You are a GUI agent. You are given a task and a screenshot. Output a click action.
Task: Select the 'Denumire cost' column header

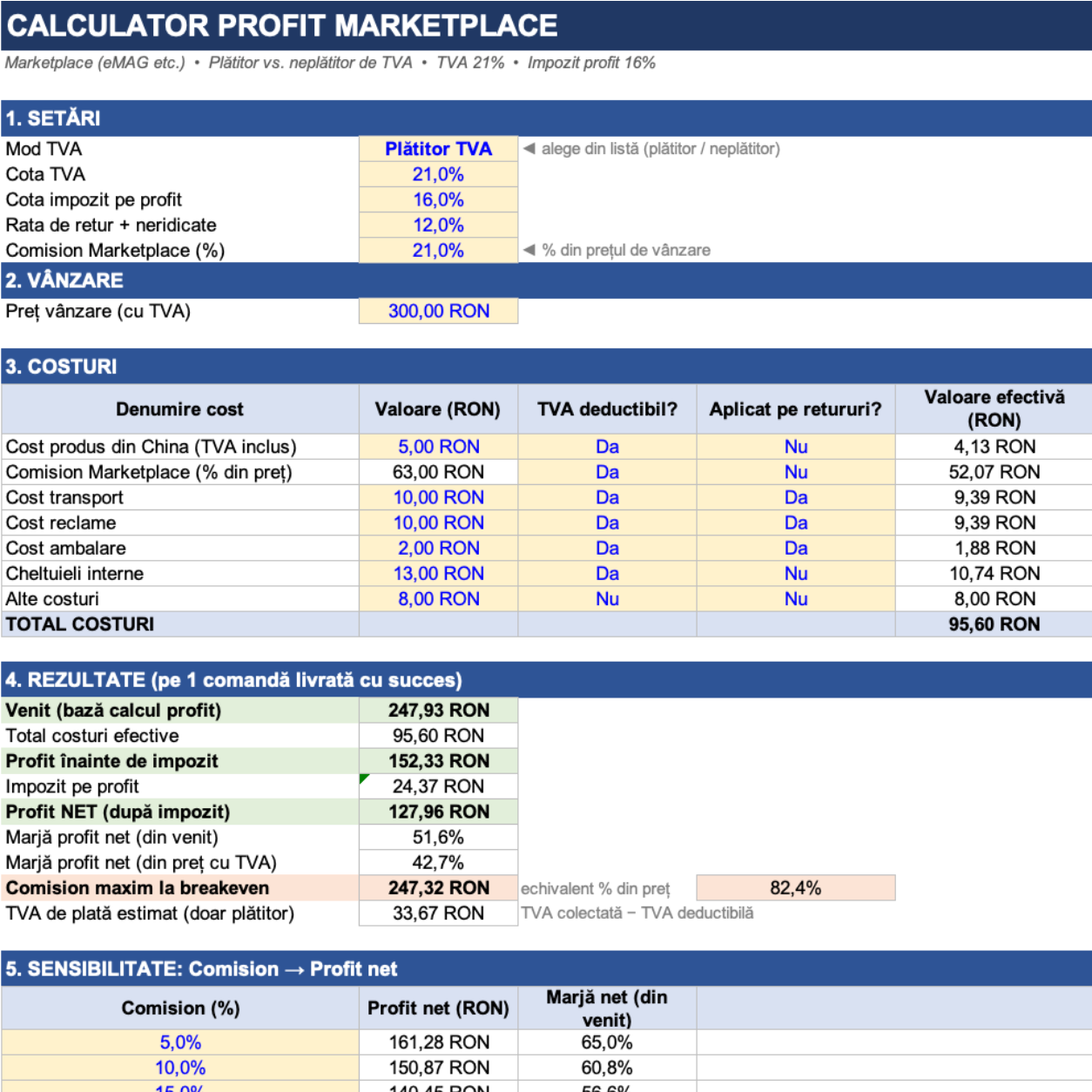[x=180, y=409]
